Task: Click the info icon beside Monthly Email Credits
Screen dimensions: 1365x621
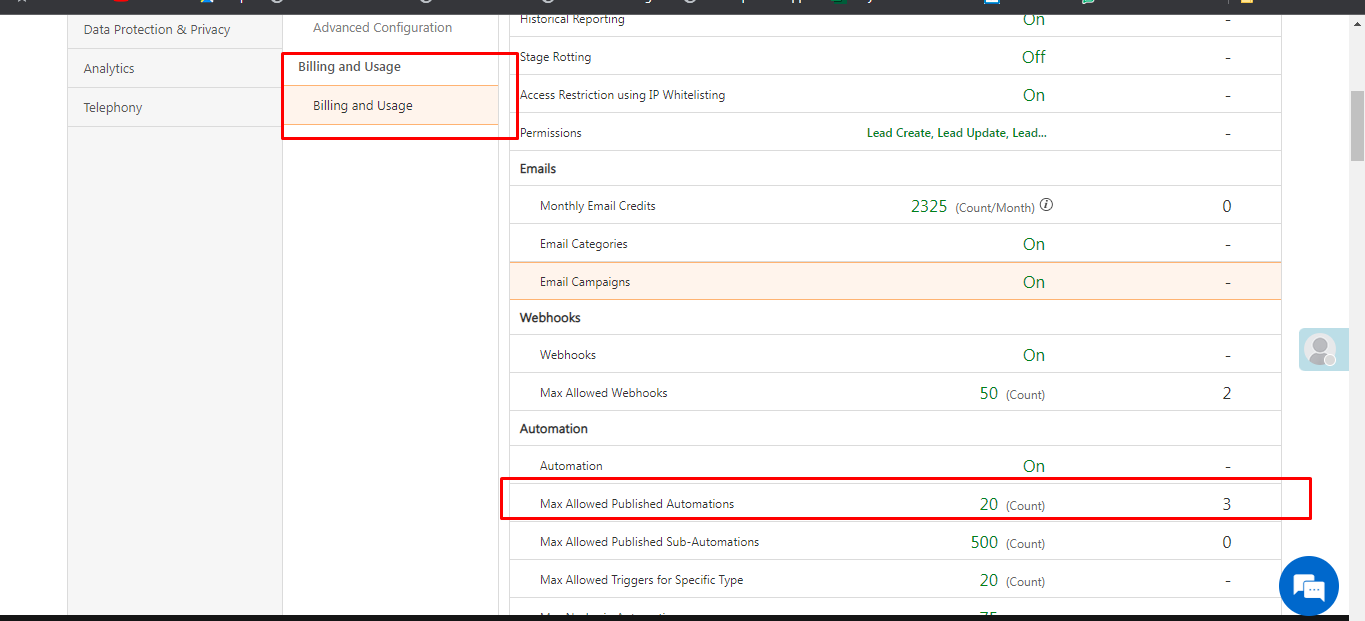Action: click(x=1046, y=205)
